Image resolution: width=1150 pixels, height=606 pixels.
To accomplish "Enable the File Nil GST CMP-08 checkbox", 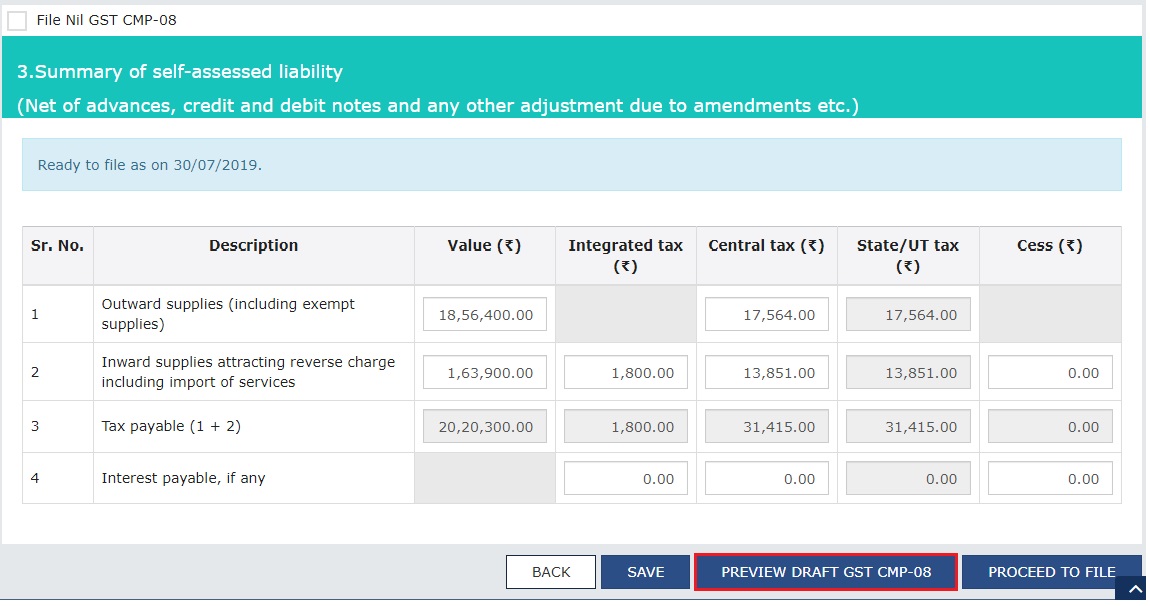I will pyautogui.click(x=17, y=20).
